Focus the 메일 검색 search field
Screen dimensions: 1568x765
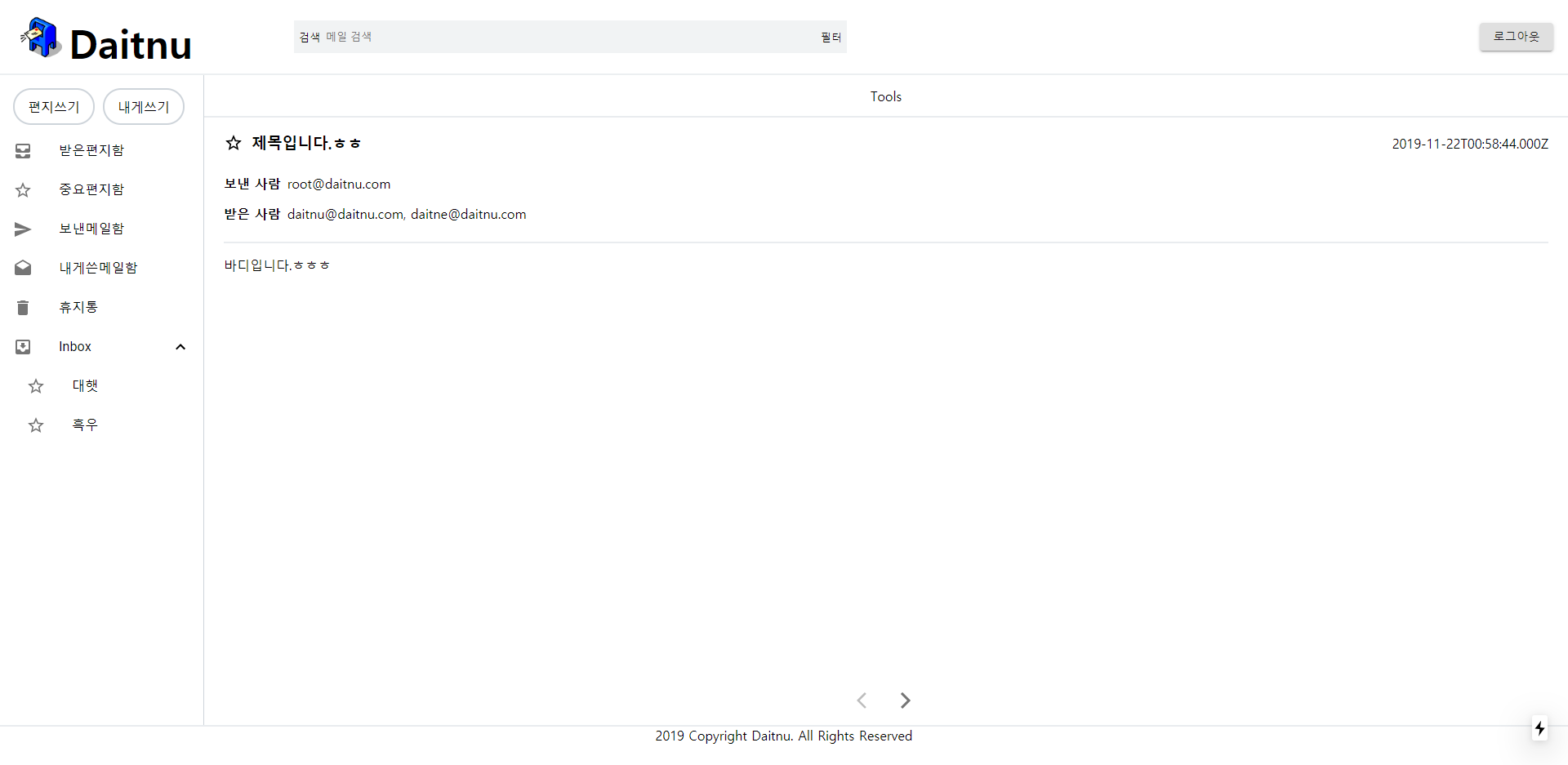[x=569, y=37]
